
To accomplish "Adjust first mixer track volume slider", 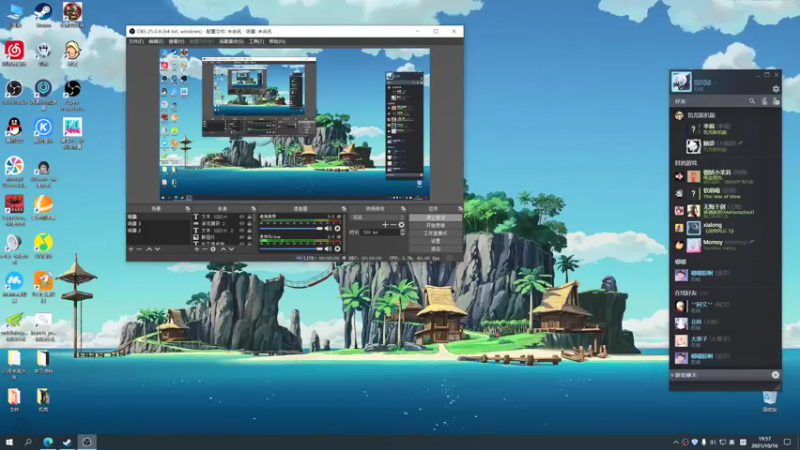I will (291, 229).
